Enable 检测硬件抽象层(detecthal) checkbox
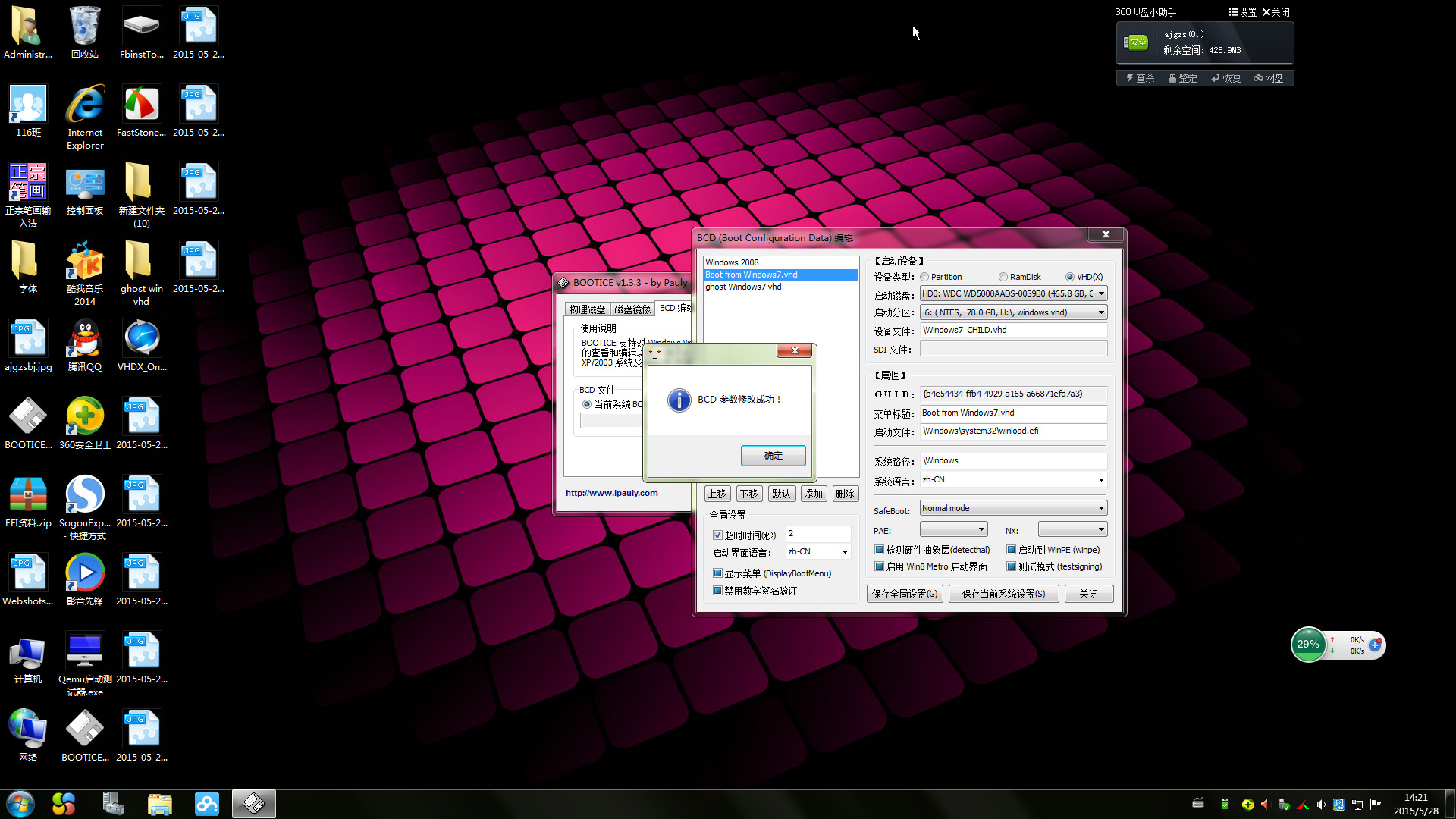The image size is (1456, 819). tap(880, 550)
